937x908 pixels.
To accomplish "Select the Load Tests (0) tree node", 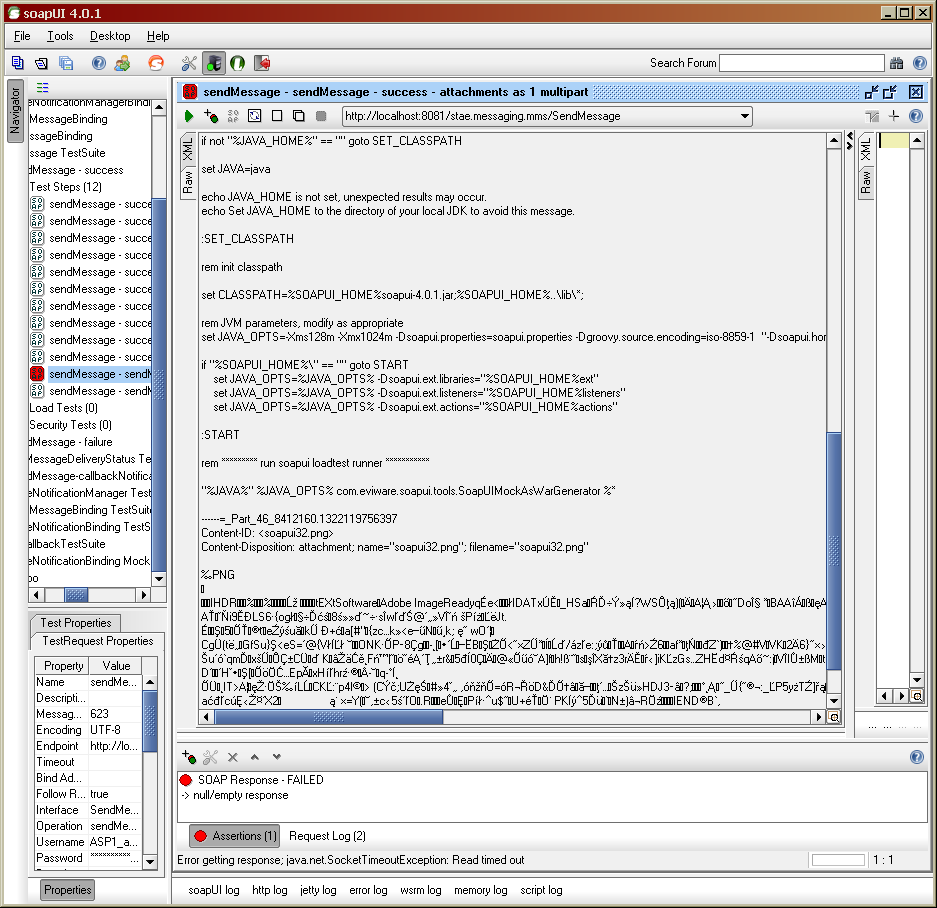I will pos(64,408).
